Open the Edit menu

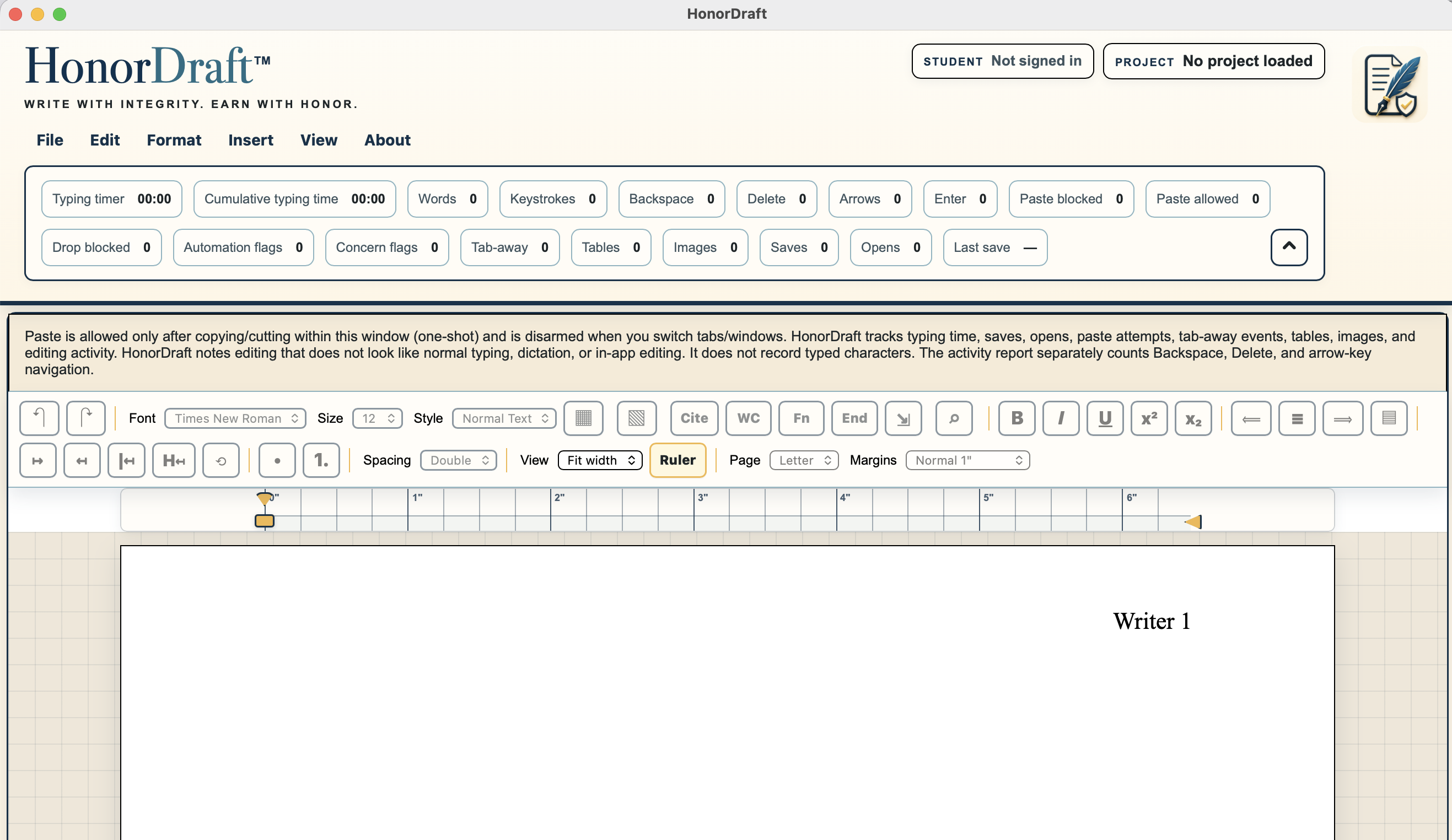tap(105, 140)
